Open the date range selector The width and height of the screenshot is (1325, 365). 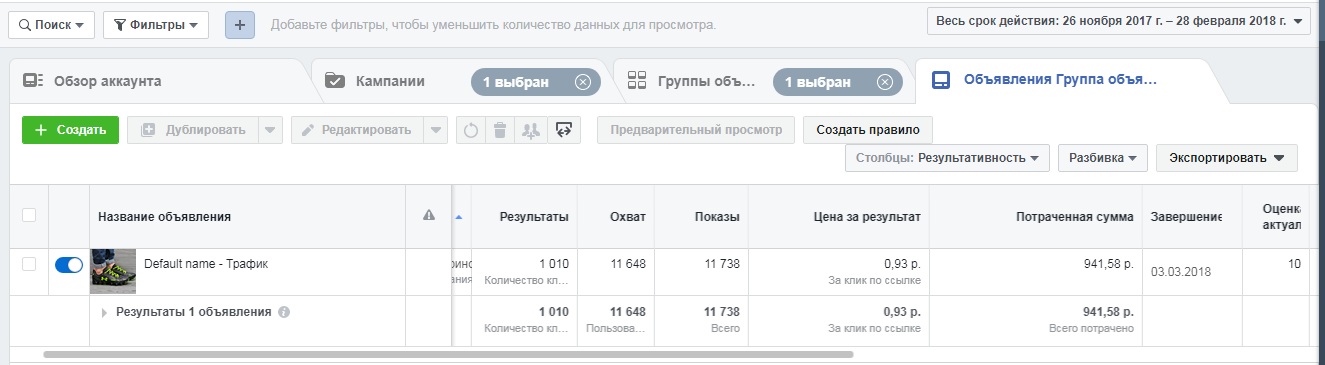tap(1119, 21)
